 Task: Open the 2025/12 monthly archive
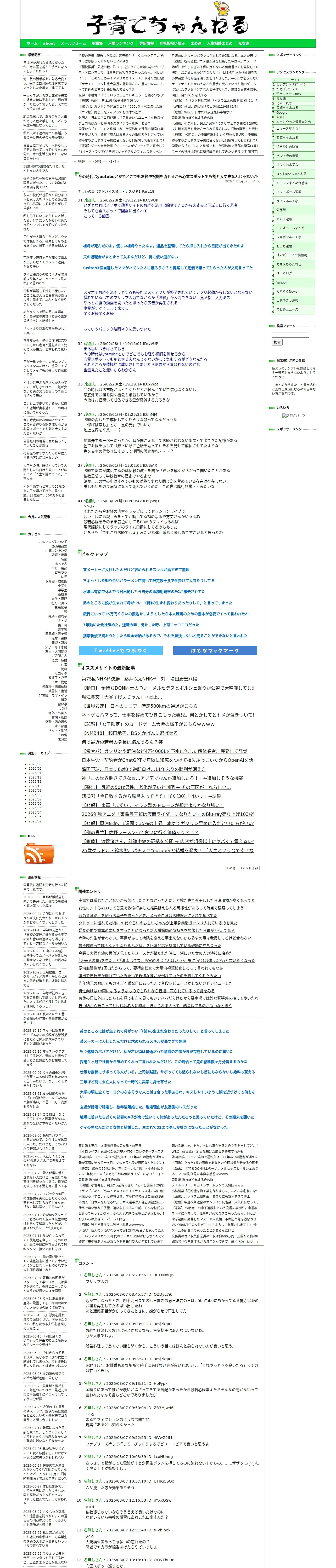point(35,777)
